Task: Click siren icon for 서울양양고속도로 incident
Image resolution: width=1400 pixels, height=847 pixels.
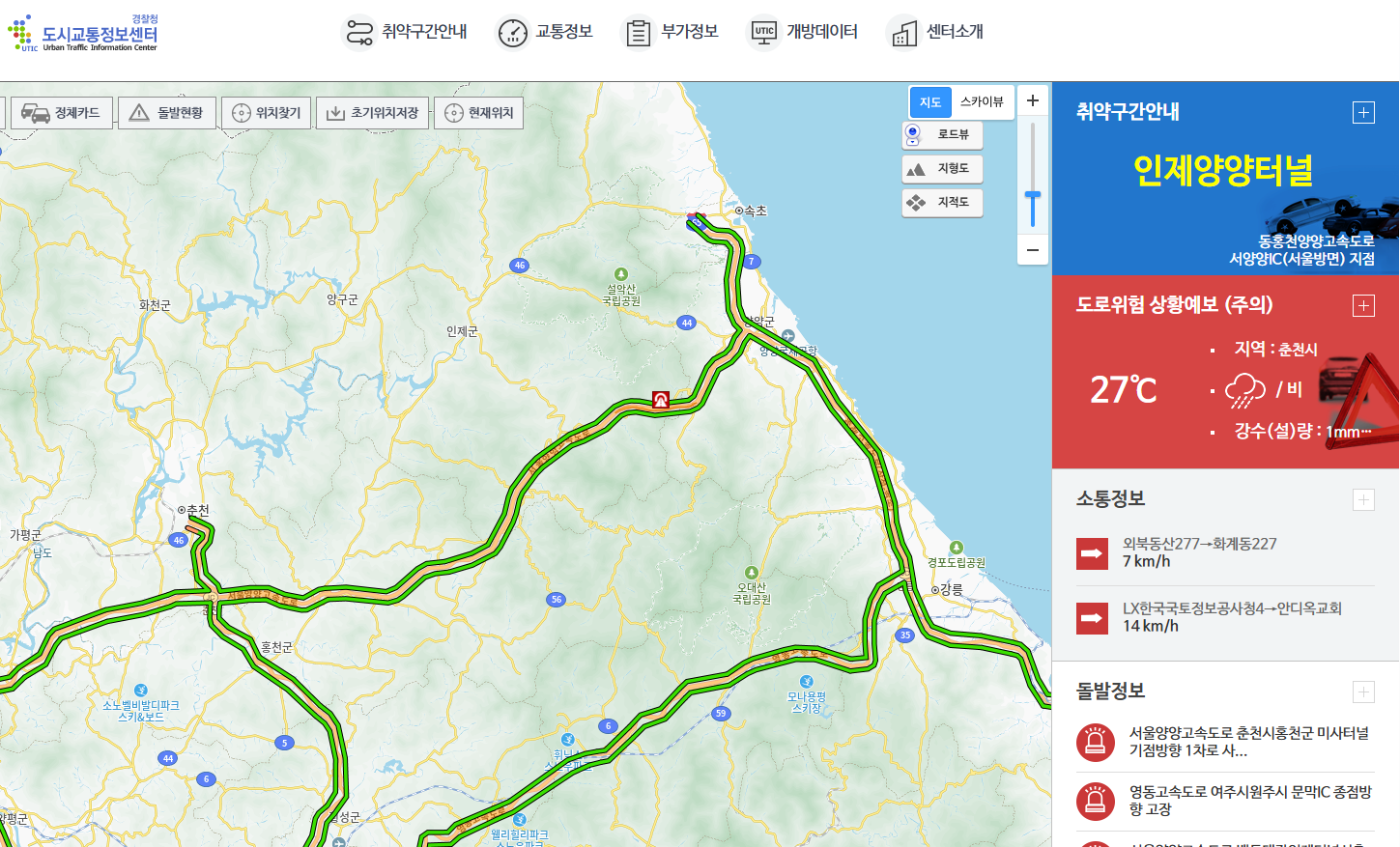Action: coord(1096,742)
